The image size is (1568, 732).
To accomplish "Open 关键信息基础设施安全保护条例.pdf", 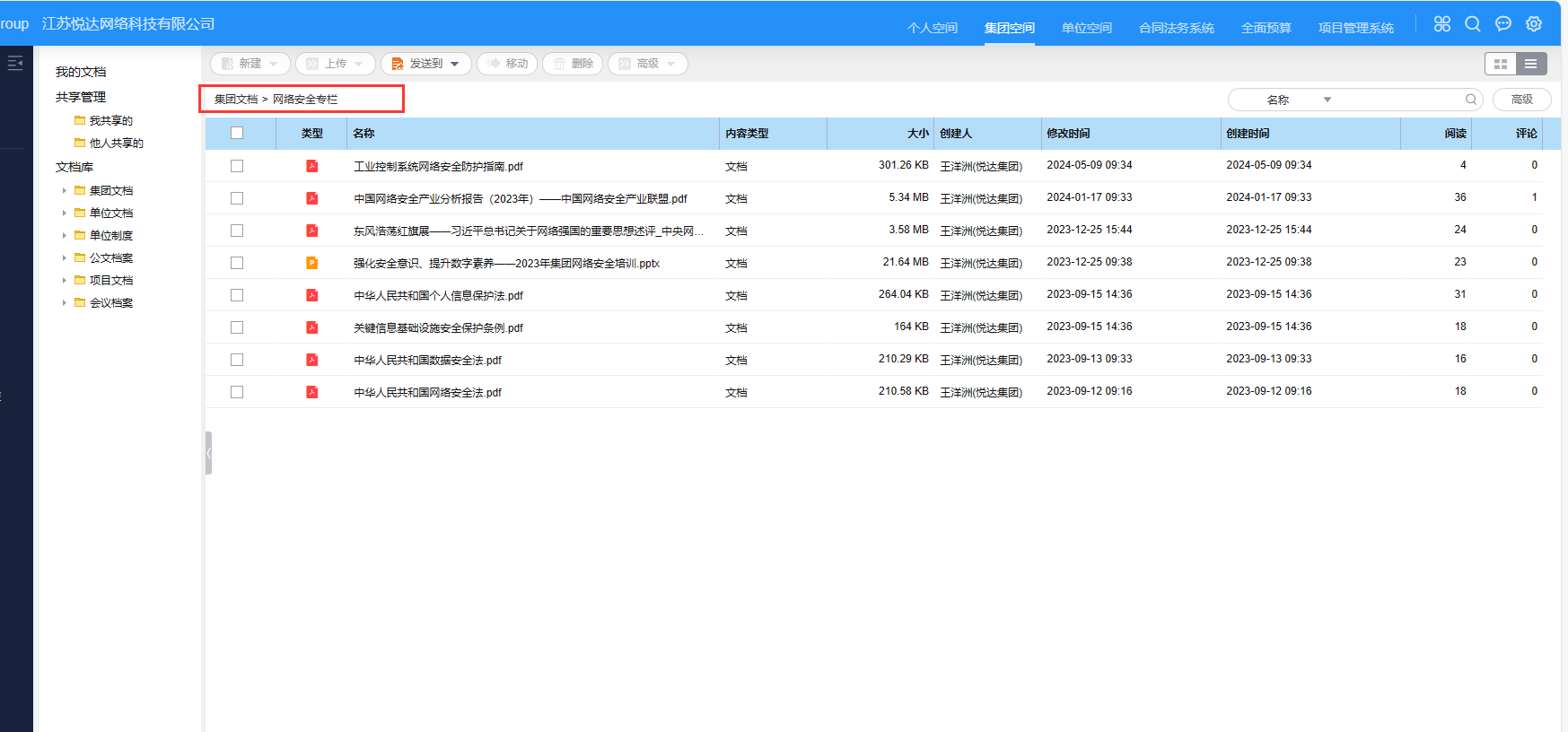I will [438, 328].
